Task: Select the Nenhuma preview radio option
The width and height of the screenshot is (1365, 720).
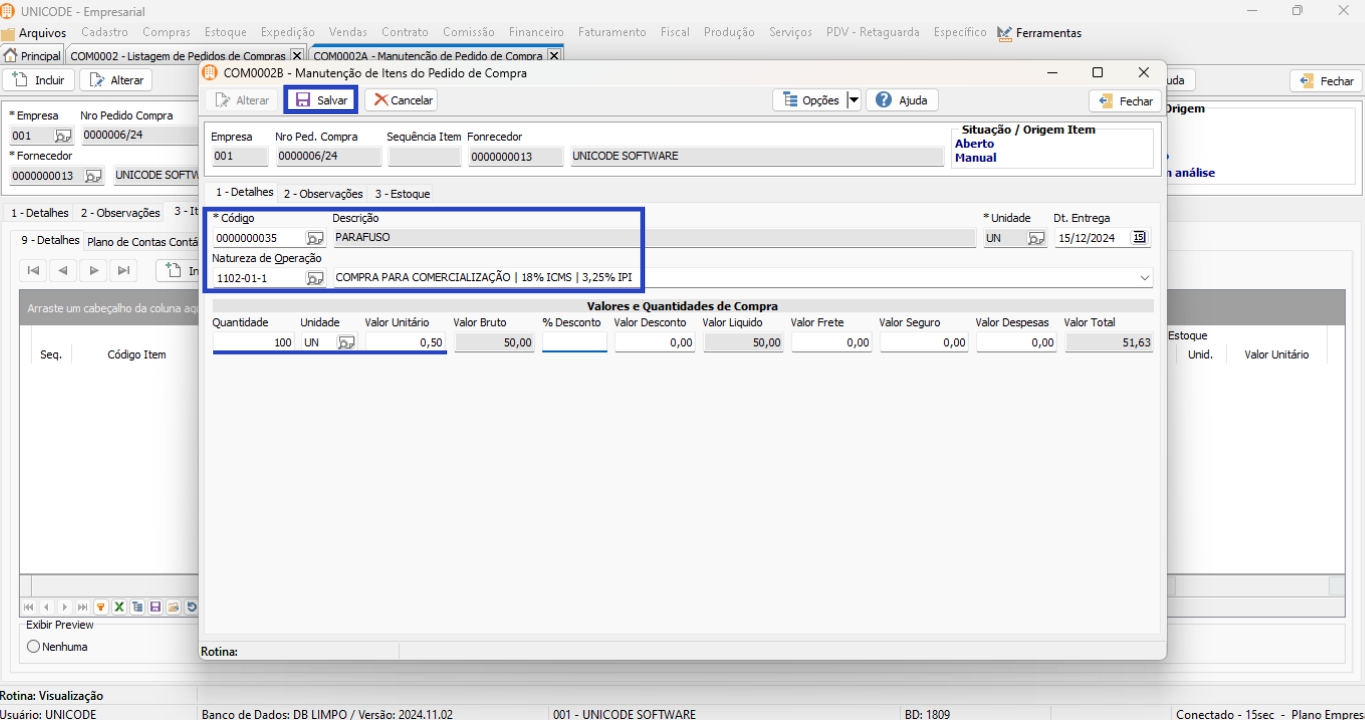Action: click(x=34, y=647)
